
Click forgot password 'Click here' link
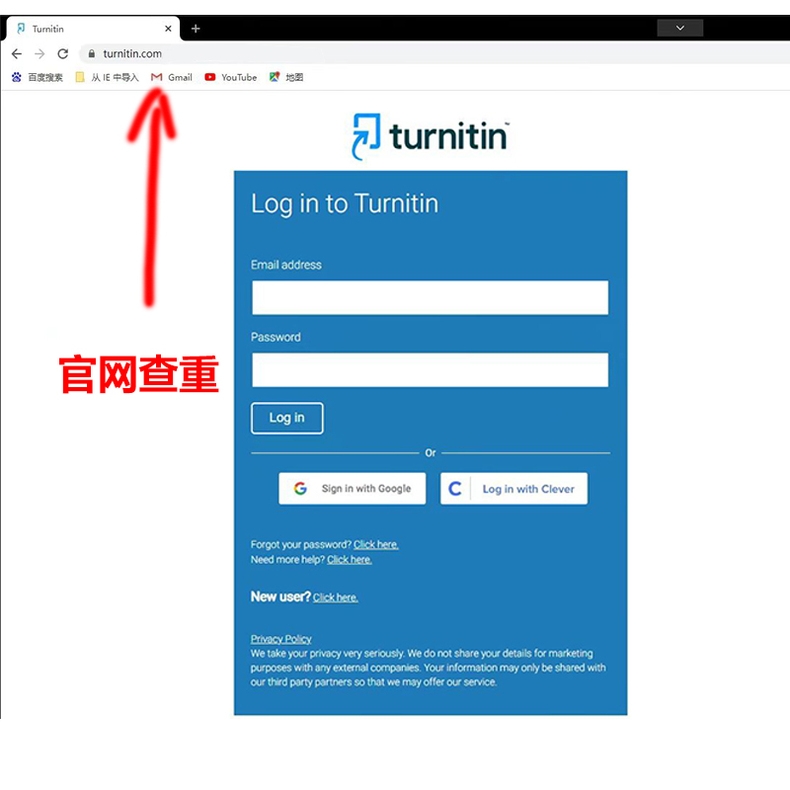tap(376, 545)
